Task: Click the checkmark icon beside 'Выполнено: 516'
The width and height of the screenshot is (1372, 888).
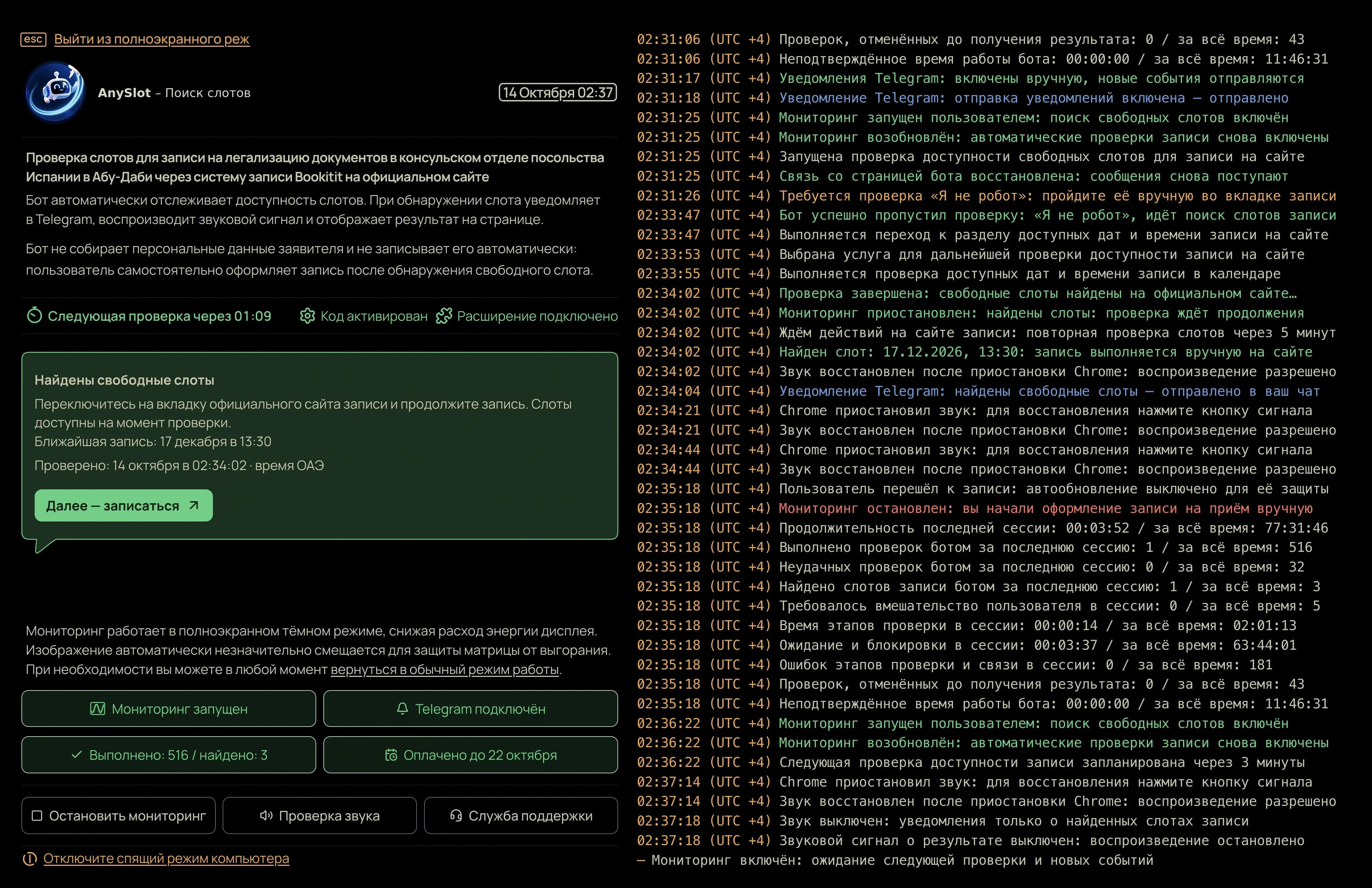Action: click(x=76, y=754)
